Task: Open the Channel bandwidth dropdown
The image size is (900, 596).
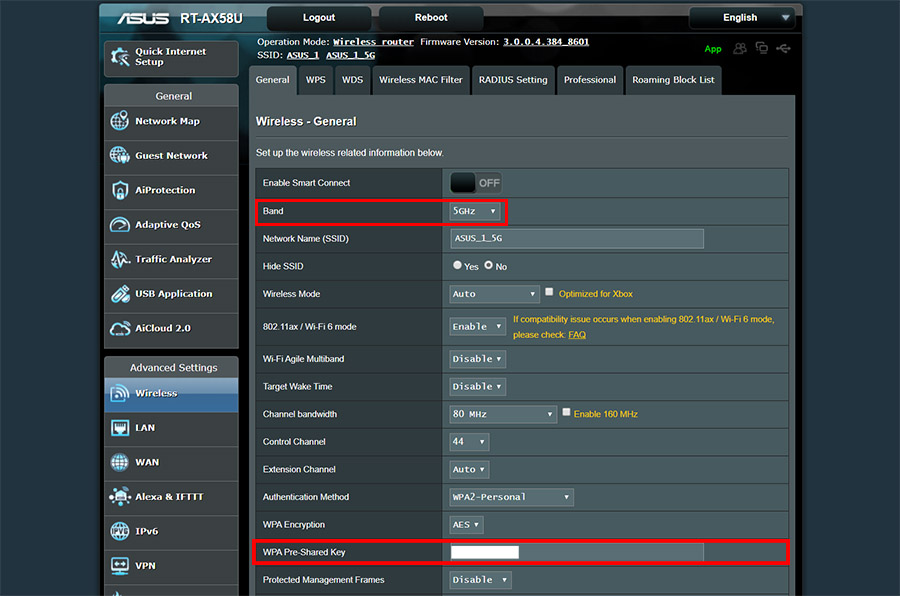Action: pyautogui.click(x=503, y=414)
